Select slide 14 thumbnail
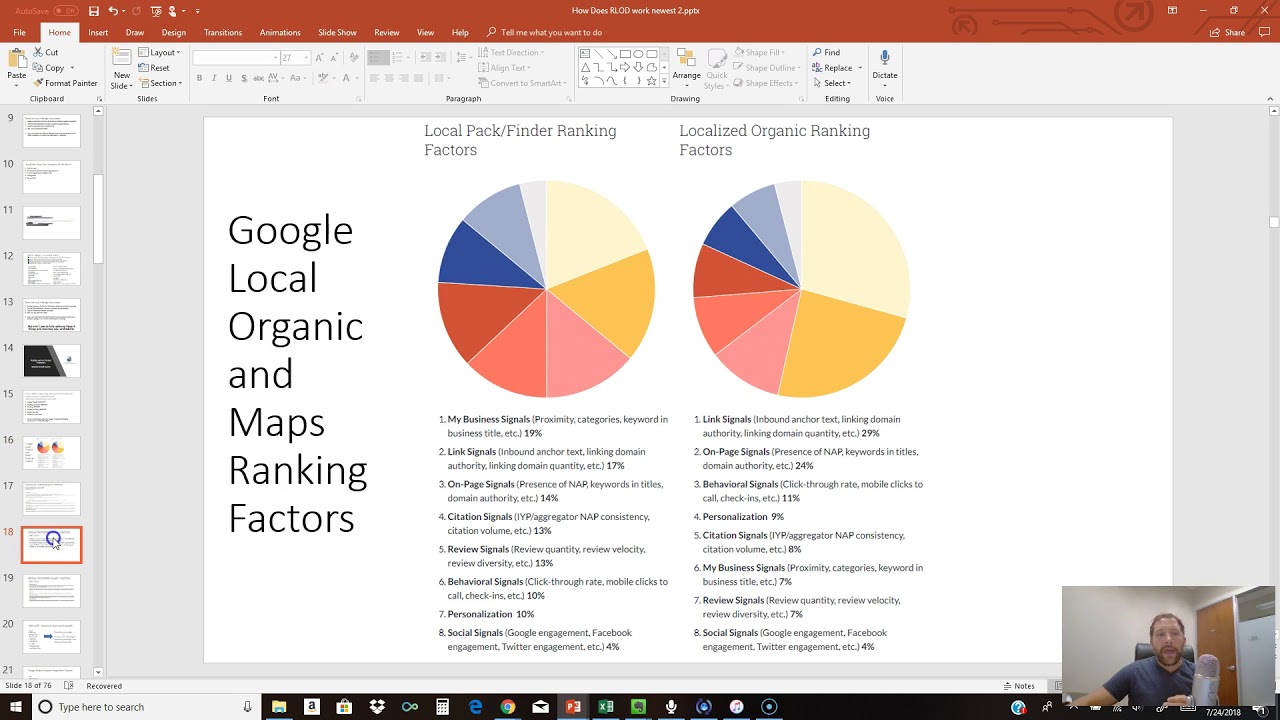 point(51,361)
